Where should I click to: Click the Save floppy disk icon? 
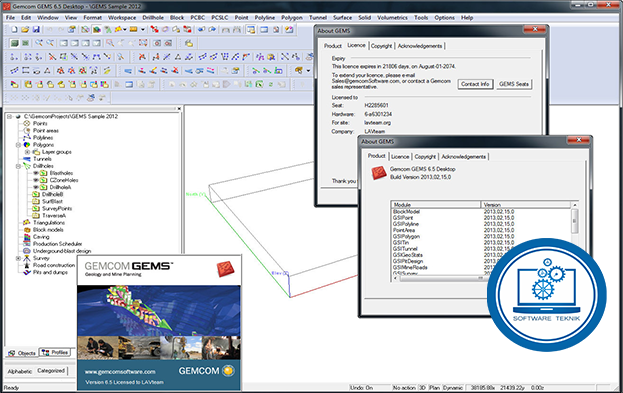[36, 29]
